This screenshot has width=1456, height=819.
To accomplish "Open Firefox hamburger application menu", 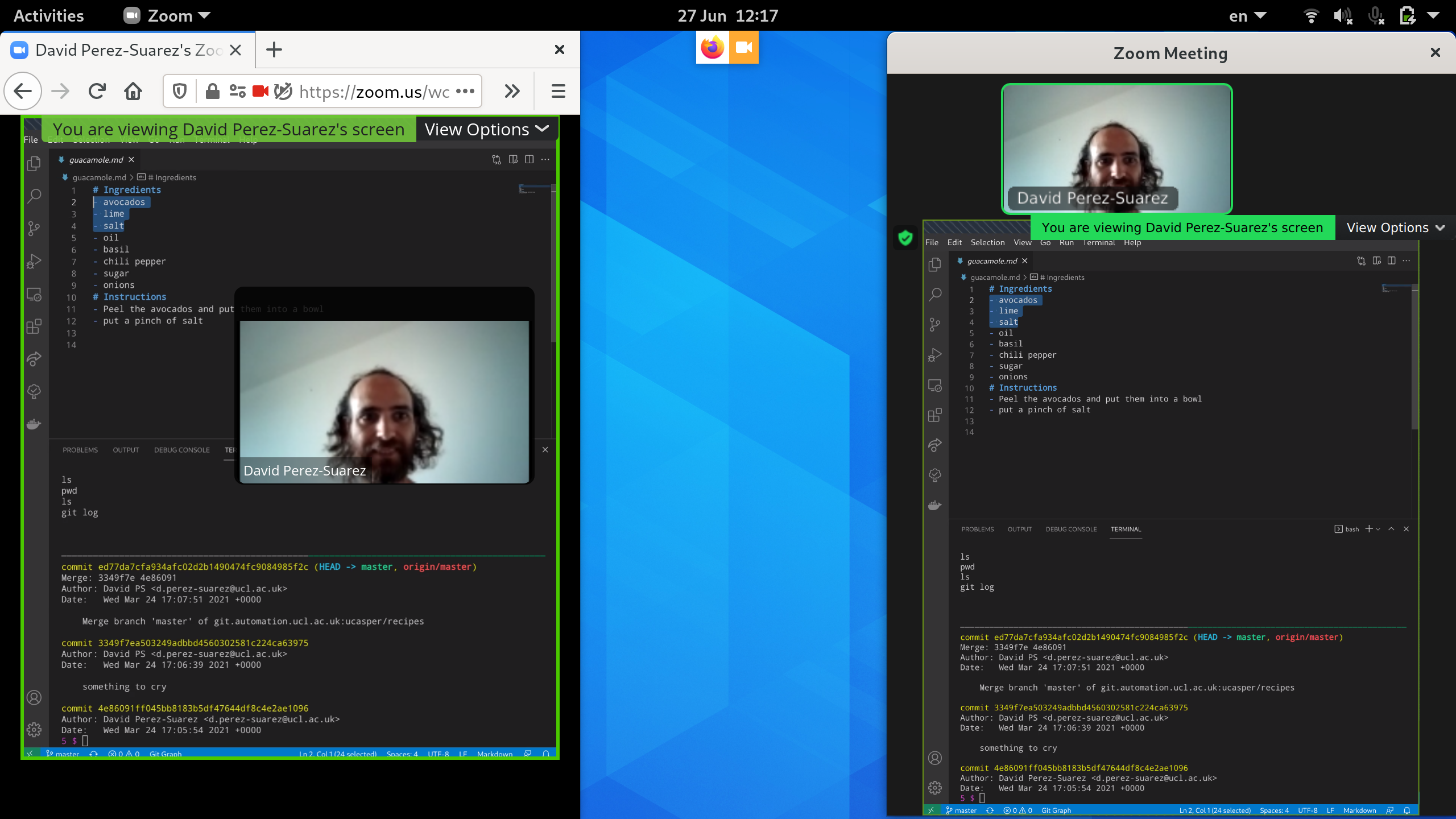I will coord(558,91).
